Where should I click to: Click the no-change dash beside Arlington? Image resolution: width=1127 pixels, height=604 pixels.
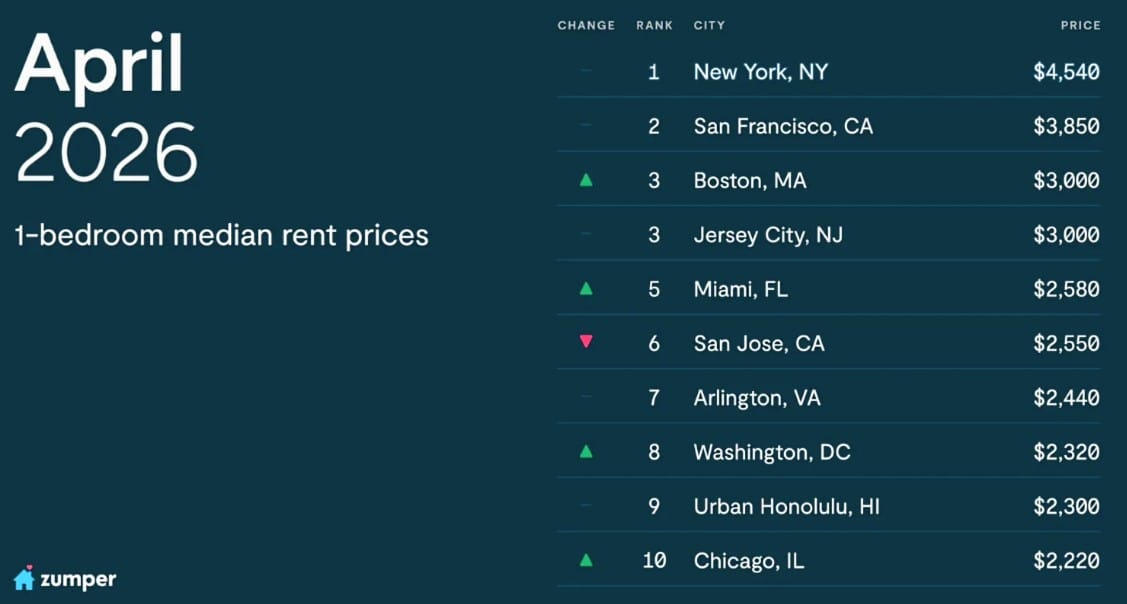pyautogui.click(x=586, y=397)
